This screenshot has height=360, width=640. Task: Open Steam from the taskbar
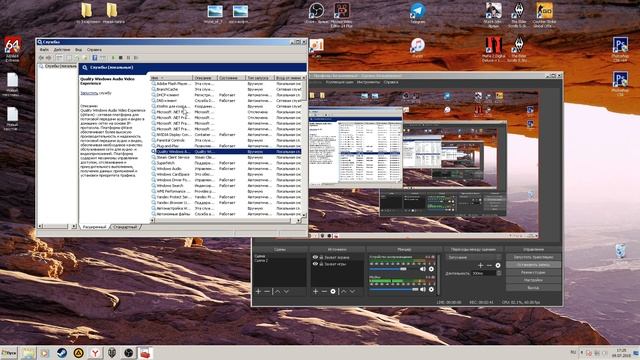pos(62,353)
